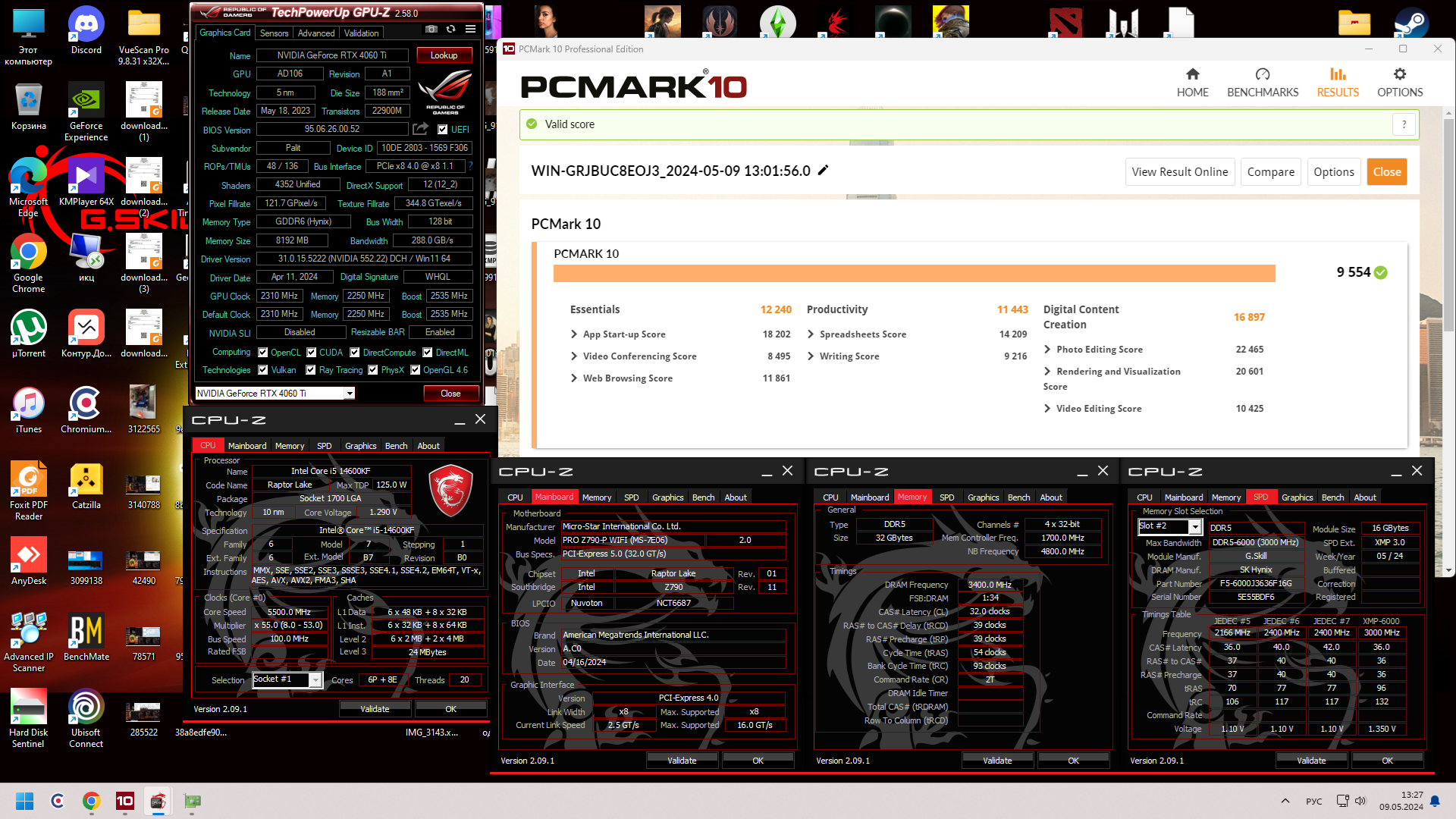Open Ubisoft Connect desktop icon

(86, 718)
